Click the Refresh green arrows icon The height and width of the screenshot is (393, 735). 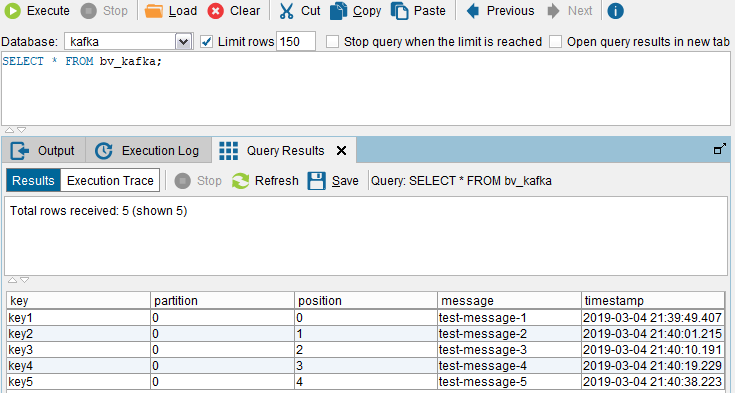(240, 181)
